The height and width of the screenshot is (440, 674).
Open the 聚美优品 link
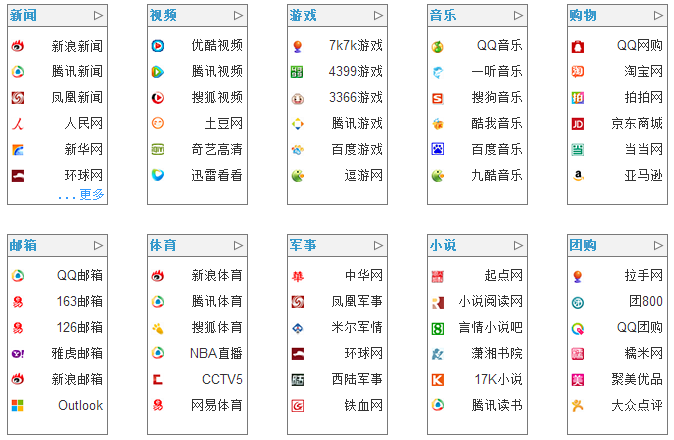point(637,379)
